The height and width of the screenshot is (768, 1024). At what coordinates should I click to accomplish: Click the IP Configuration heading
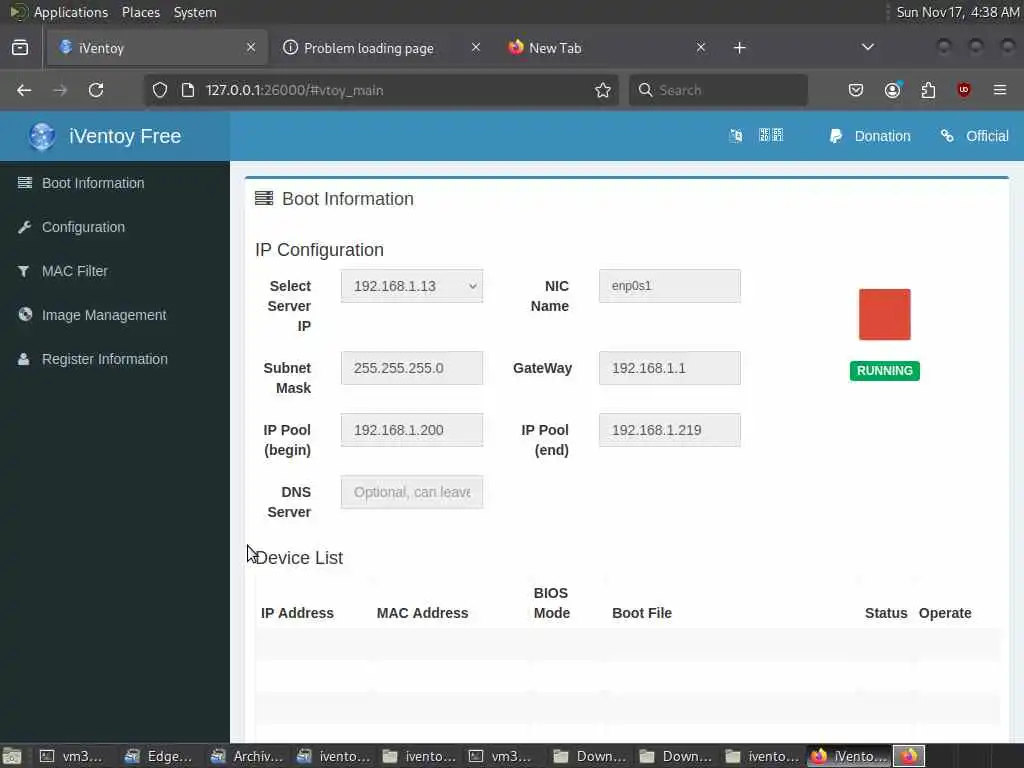[x=319, y=250]
